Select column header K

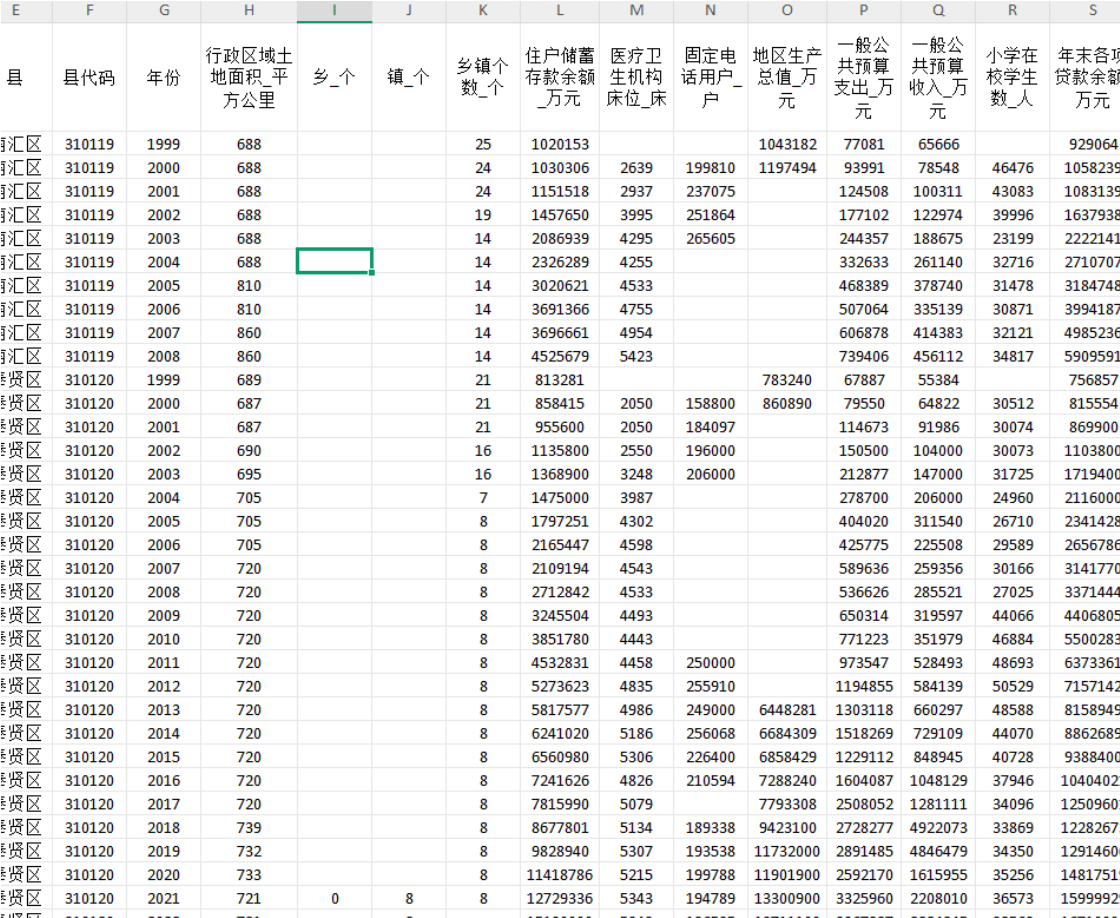pyautogui.click(x=483, y=11)
